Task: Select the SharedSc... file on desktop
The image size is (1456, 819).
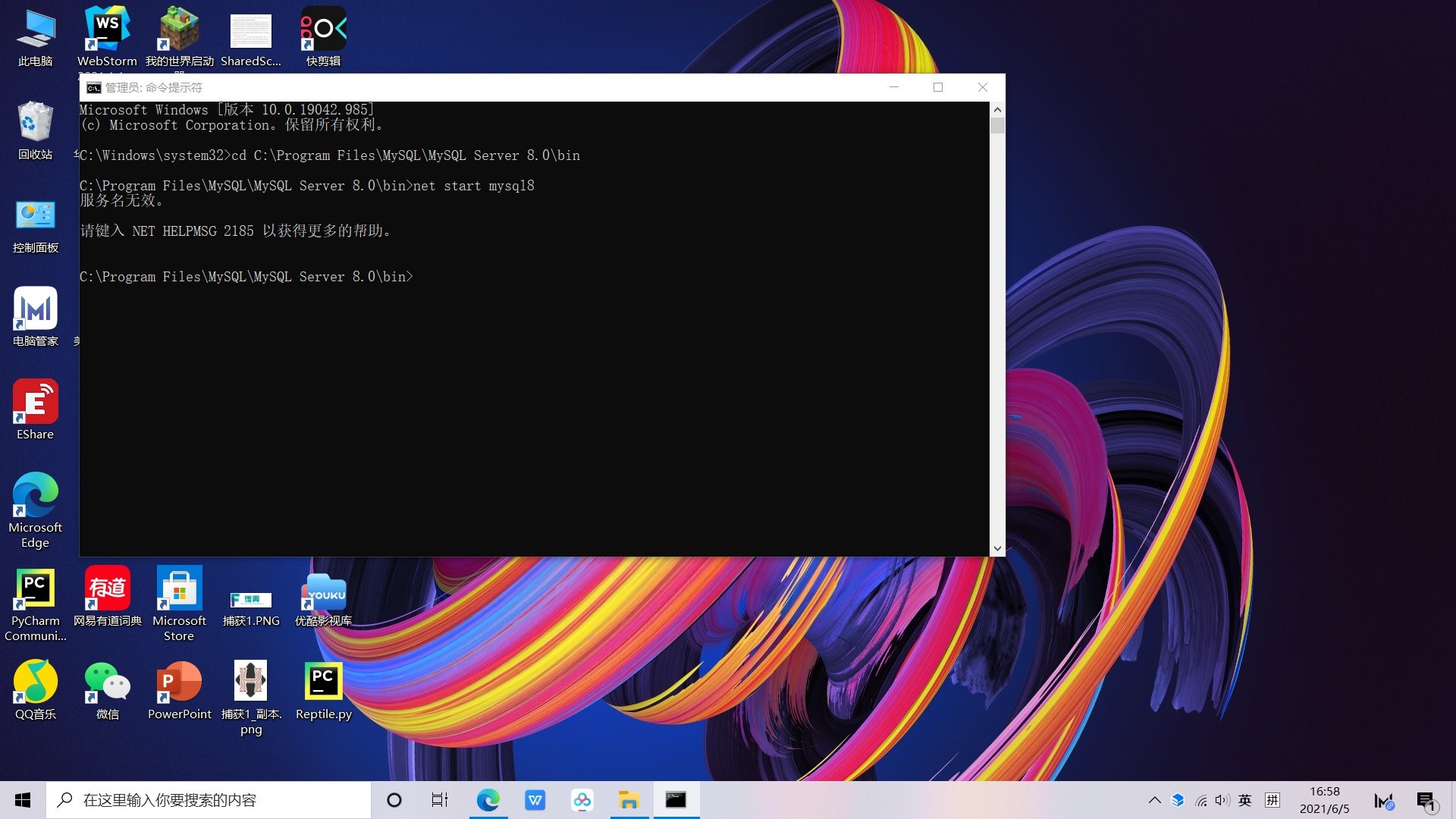Action: point(251,38)
